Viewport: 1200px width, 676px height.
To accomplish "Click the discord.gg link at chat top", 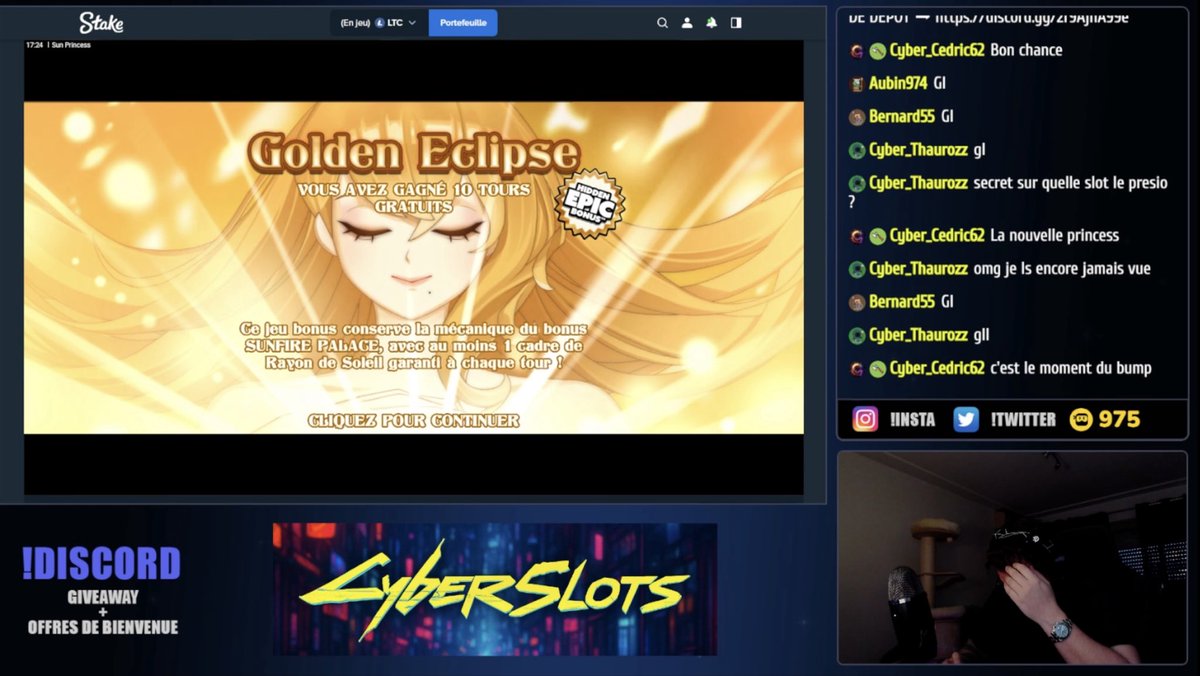I will click(x=1032, y=18).
